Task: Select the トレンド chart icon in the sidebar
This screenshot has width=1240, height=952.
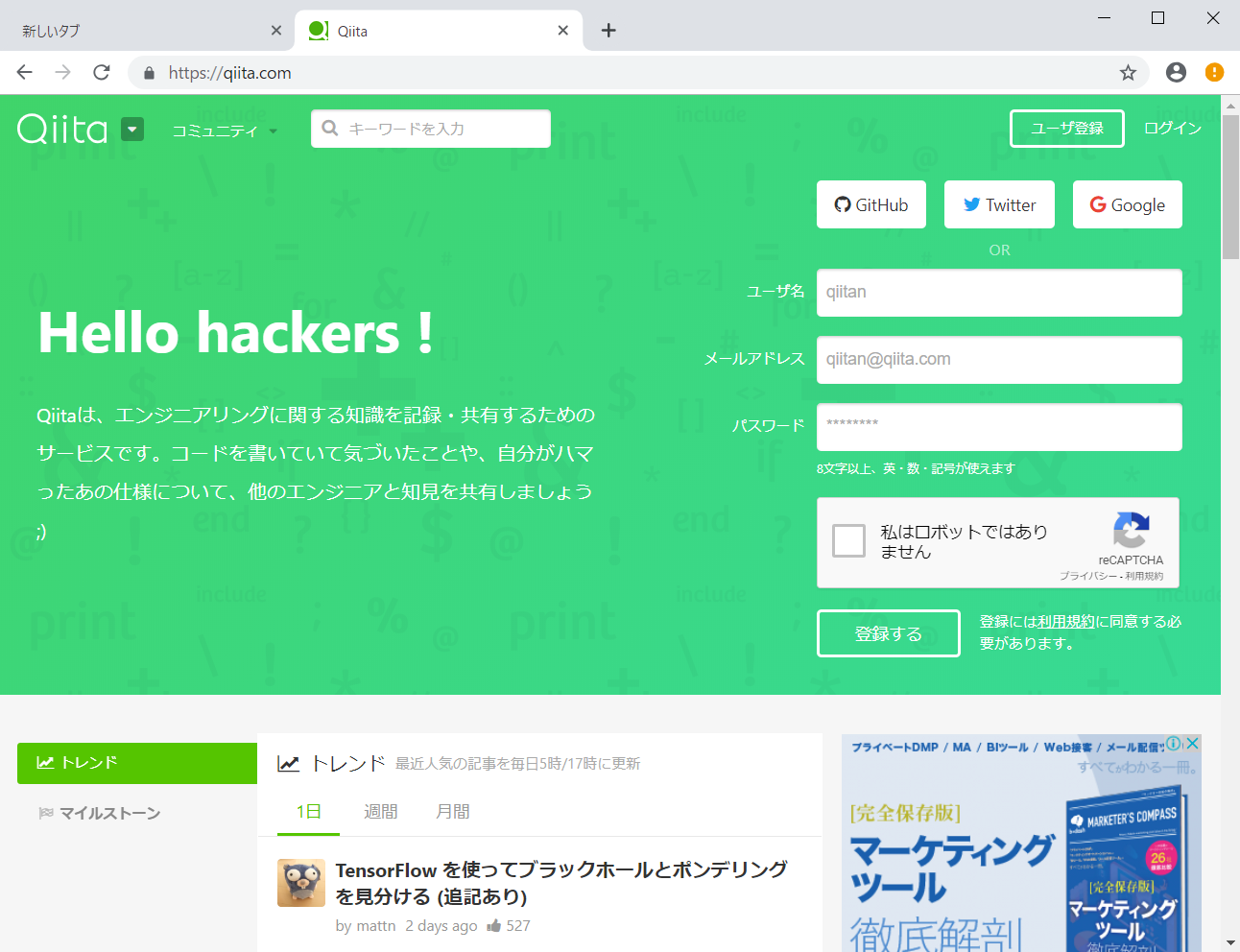Action: click(x=44, y=762)
